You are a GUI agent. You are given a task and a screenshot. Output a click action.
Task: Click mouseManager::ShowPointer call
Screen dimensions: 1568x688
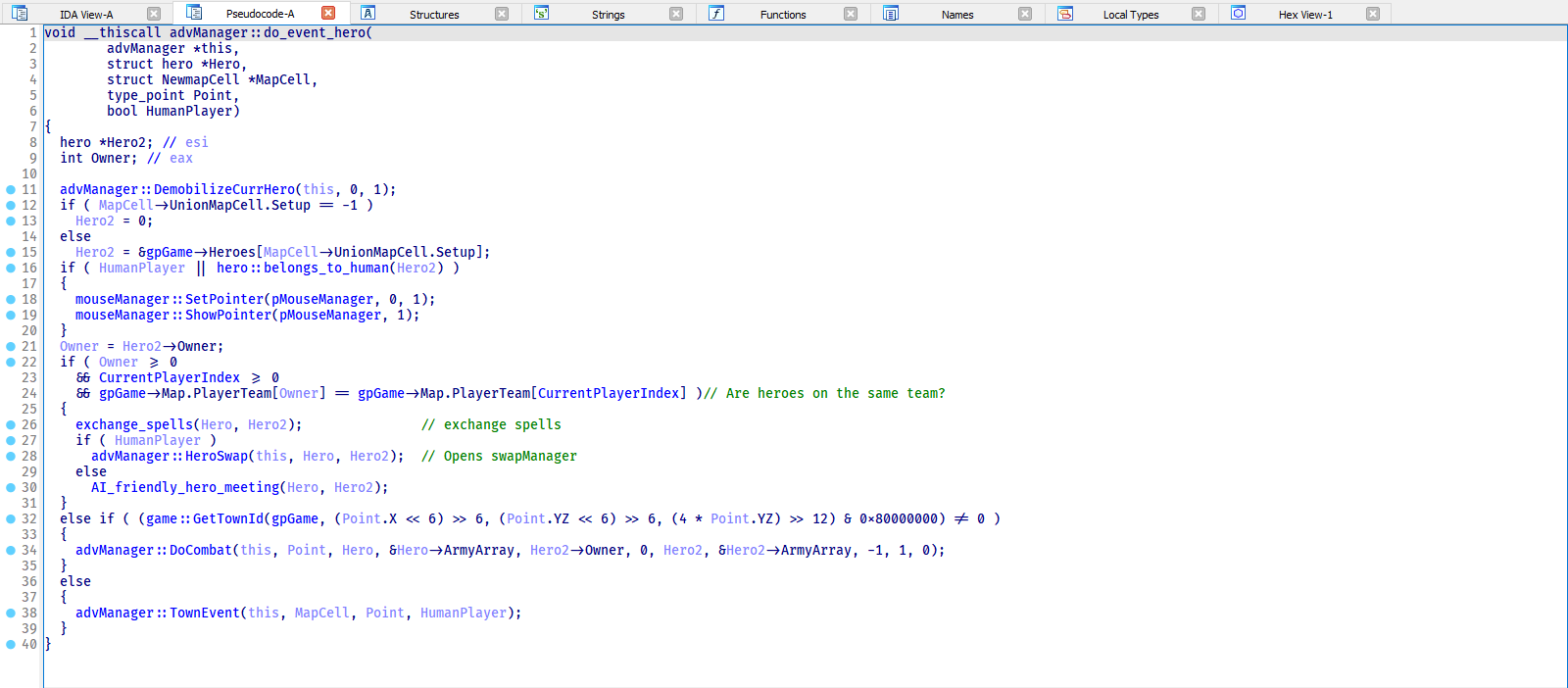pyautogui.click(x=173, y=315)
